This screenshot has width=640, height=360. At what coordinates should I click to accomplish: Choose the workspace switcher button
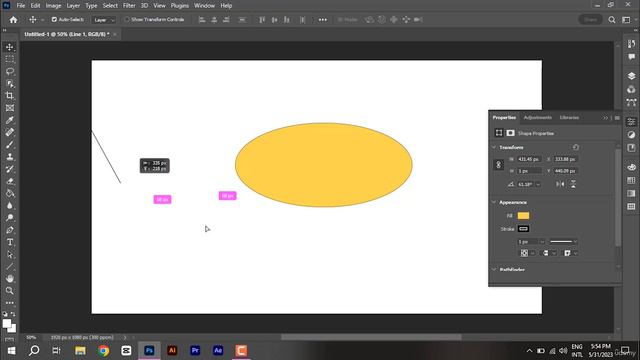point(626,20)
